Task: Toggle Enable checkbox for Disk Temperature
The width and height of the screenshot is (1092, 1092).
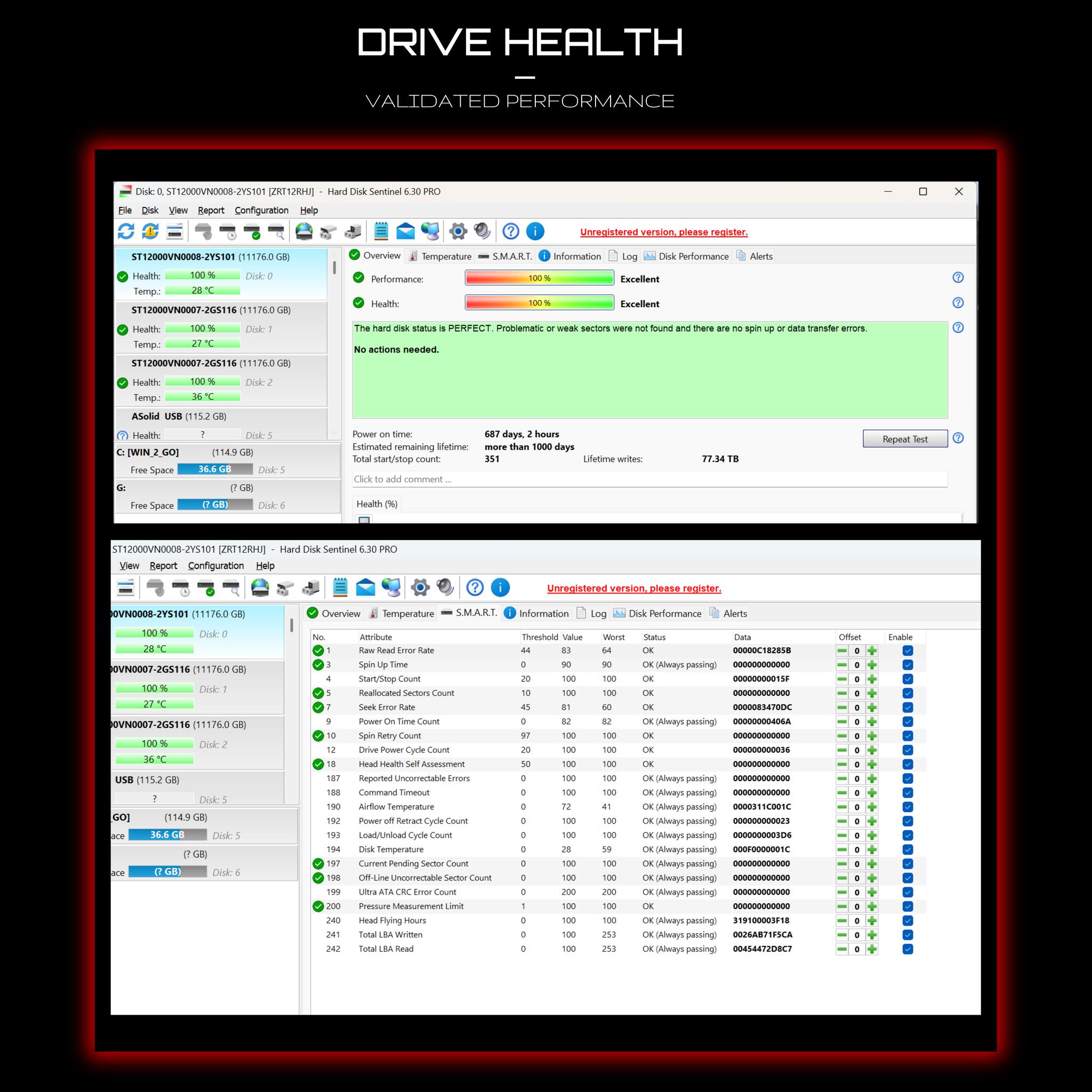Action: [908, 849]
